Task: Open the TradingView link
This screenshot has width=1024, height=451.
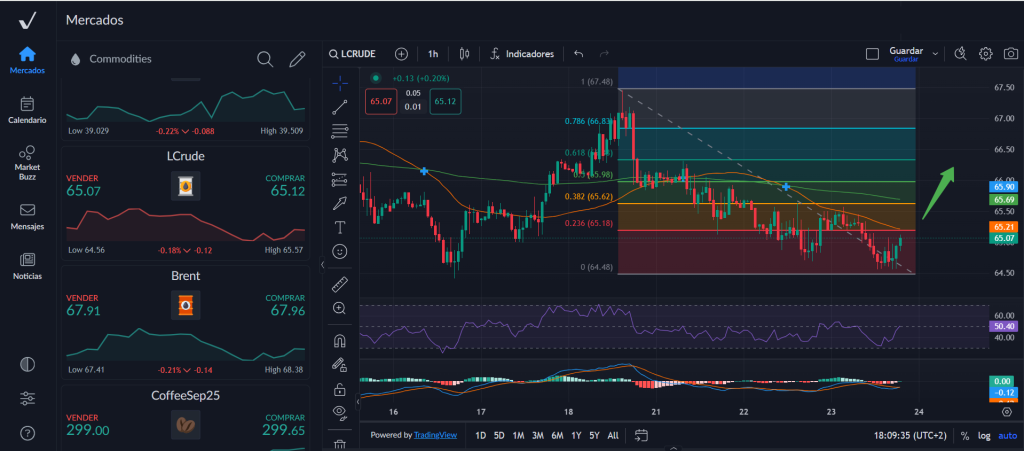Action: coord(436,435)
